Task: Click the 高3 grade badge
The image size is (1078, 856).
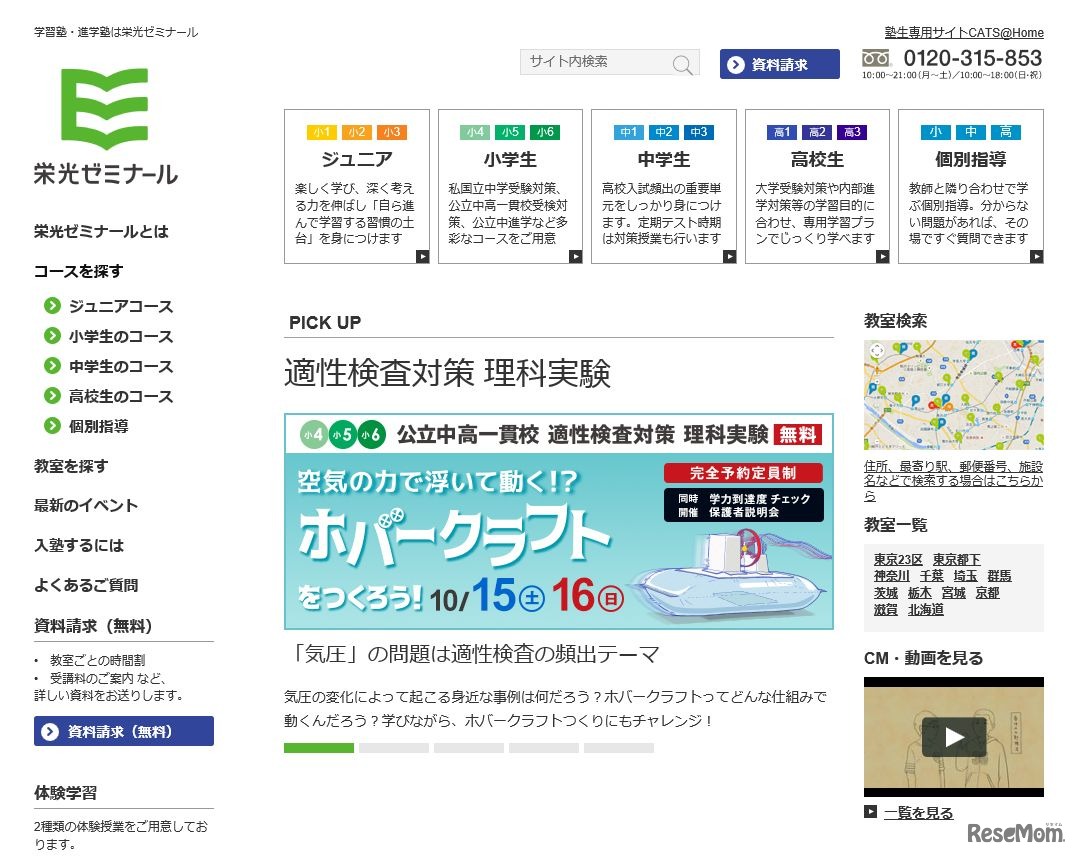Action: point(852,132)
